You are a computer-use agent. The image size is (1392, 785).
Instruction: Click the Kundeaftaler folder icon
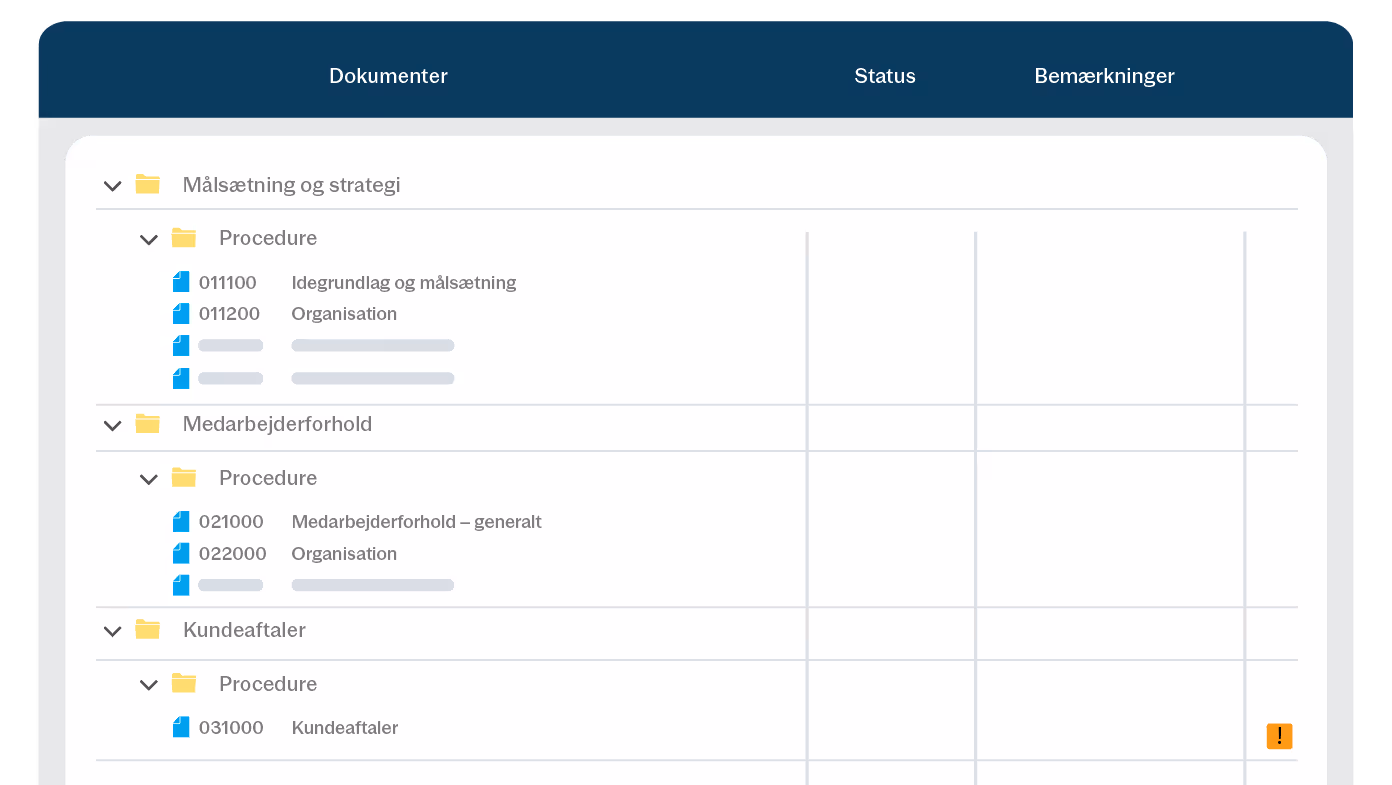(x=148, y=629)
